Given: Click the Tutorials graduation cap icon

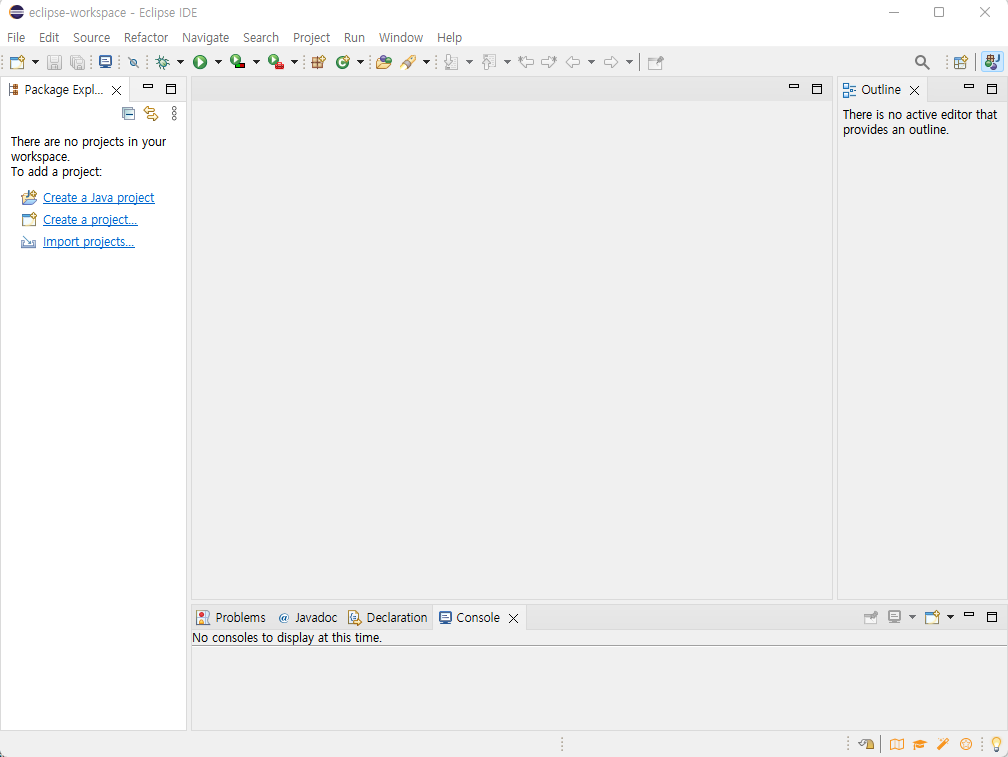Looking at the screenshot, I should point(920,744).
